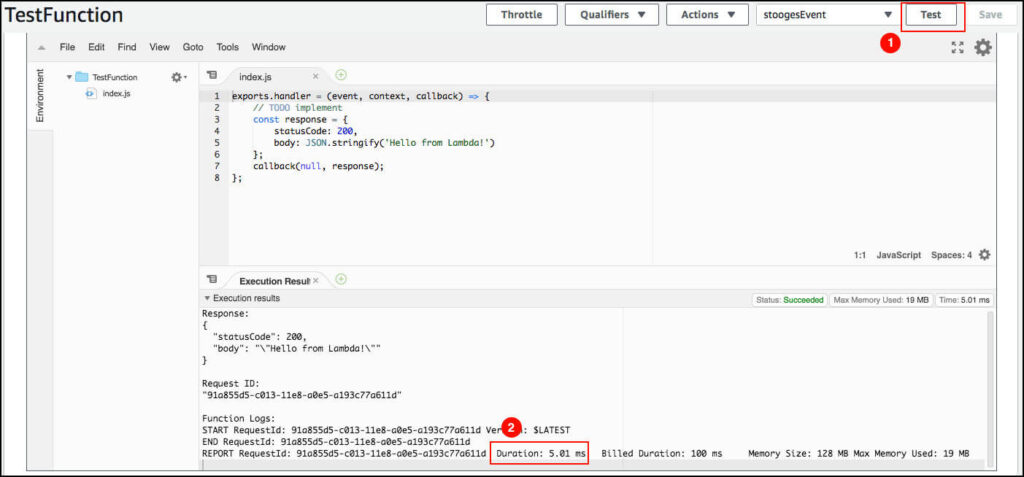Open the File menu
Screen dimensions: 1024x477
tap(67, 47)
